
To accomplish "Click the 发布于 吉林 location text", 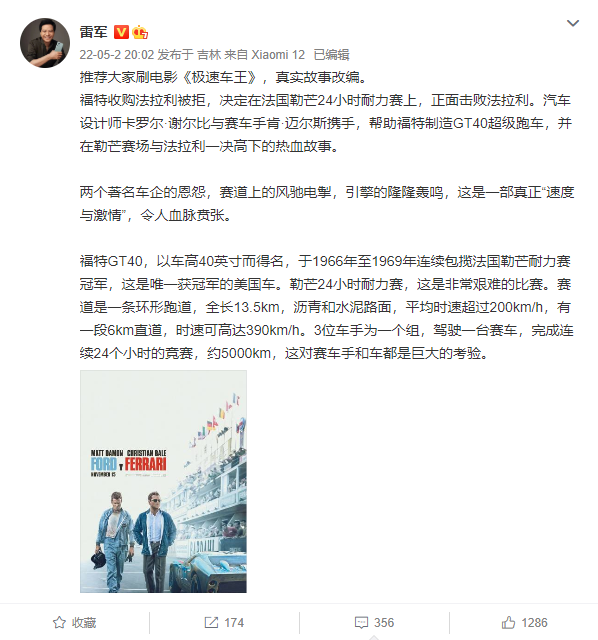I will click(x=189, y=55).
